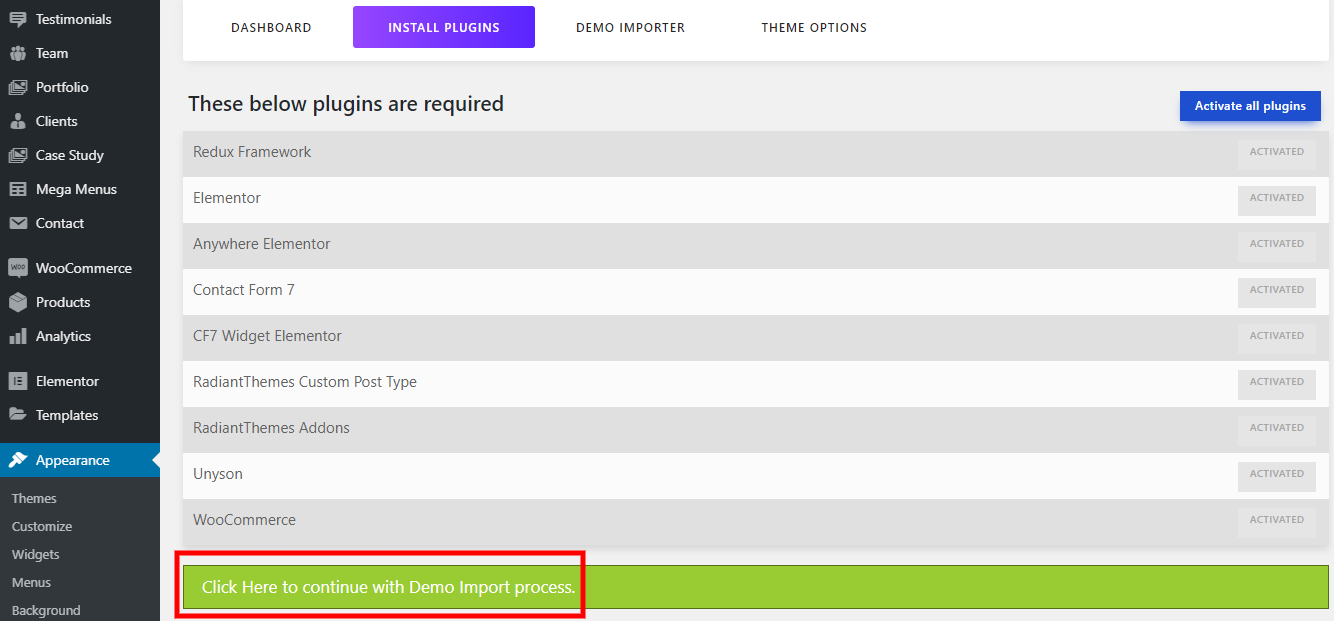
Task: Click the Elementor logo icon
Action: point(18,381)
